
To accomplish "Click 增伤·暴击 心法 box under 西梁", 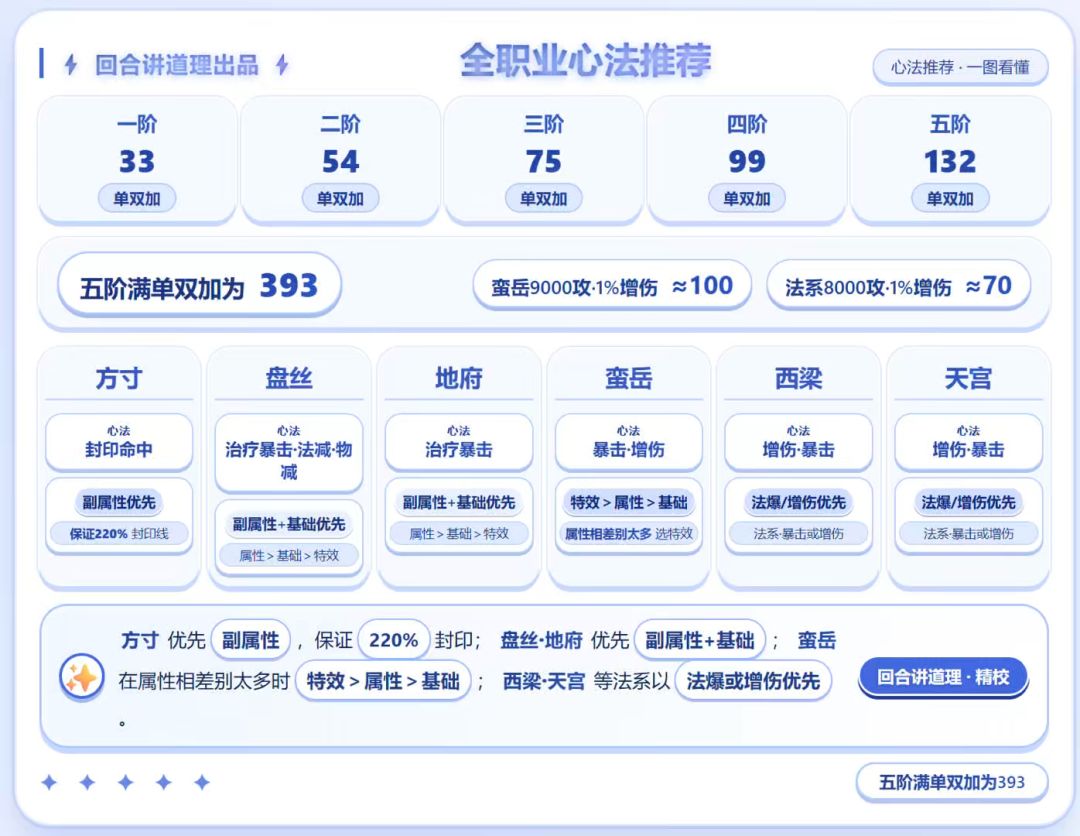I will click(x=798, y=442).
